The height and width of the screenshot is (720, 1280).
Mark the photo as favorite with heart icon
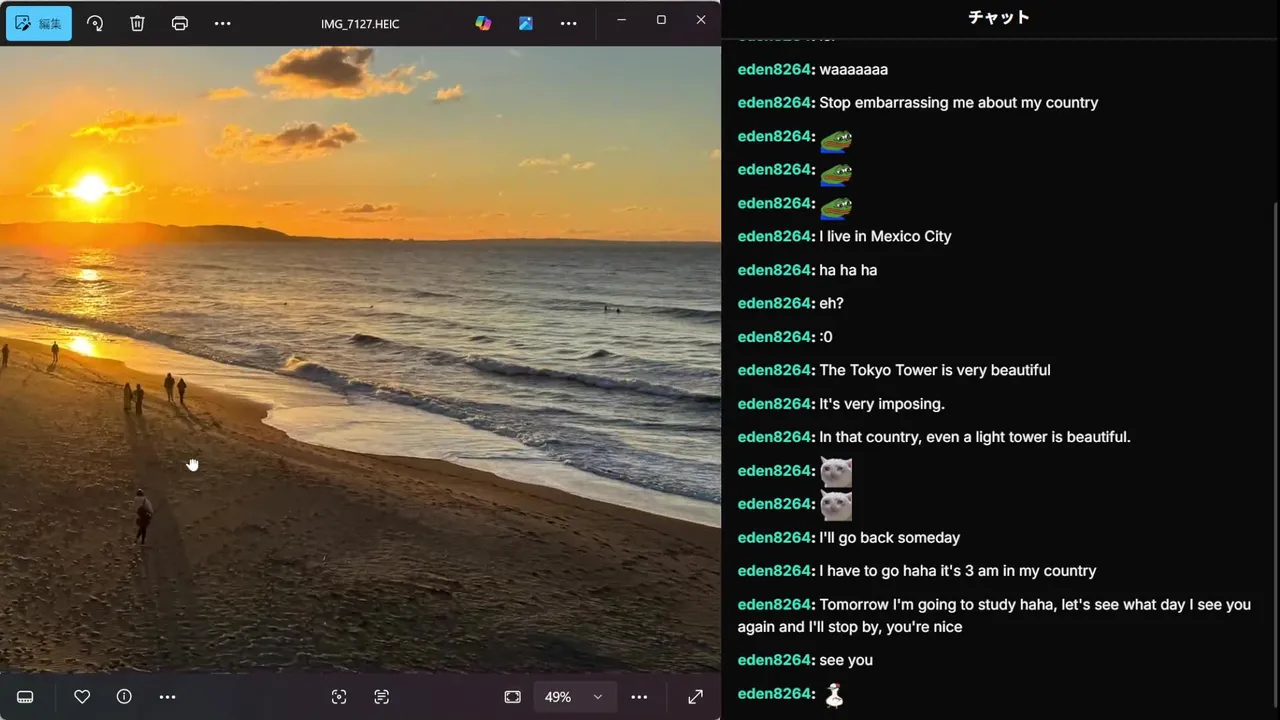(x=82, y=697)
